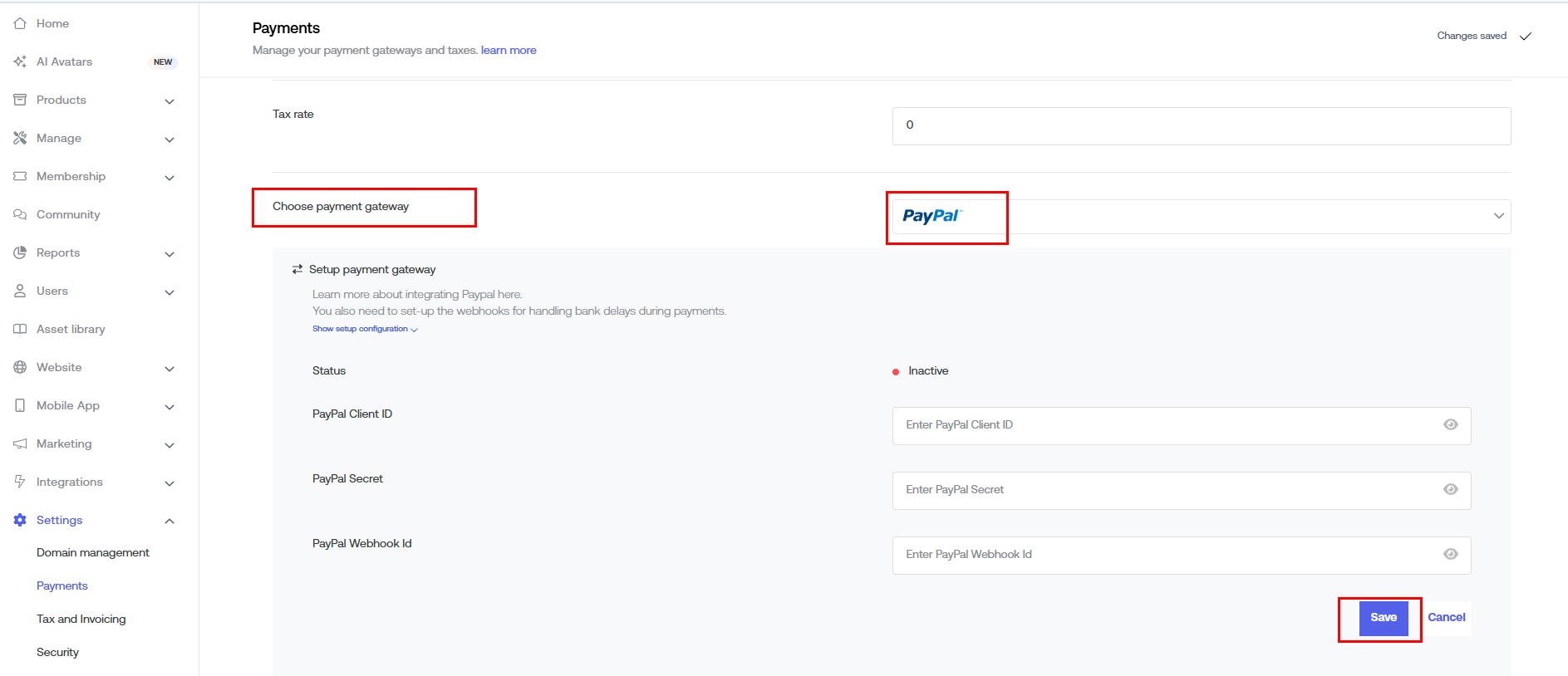The height and width of the screenshot is (676, 1568).
Task: Expand the Mobile App submenu chevron
Action: coord(170,407)
